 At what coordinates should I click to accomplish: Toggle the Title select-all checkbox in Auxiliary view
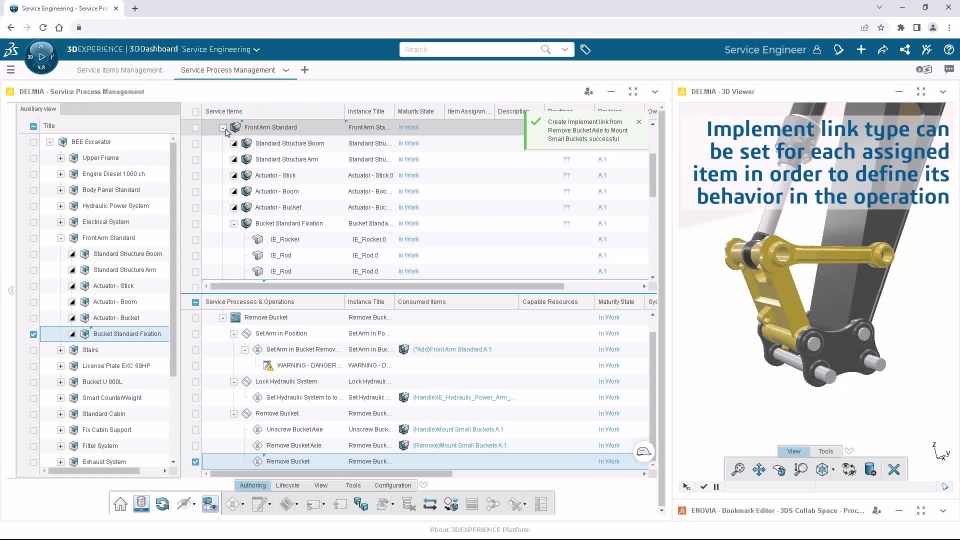pyautogui.click(x=33, y=126)
